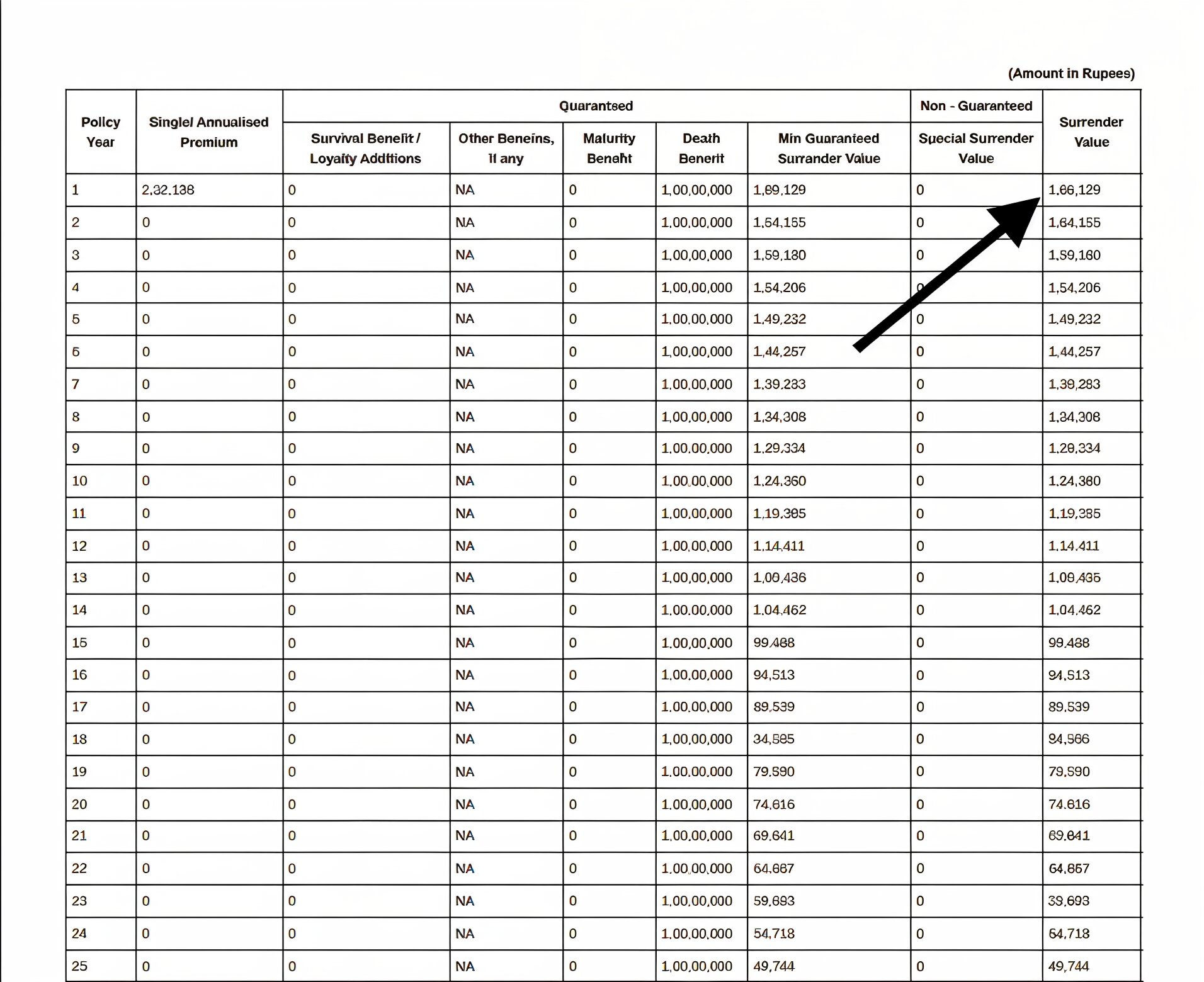Select the Survival Benefit / Loyalty Additions header
This screenshot has height=982, width=1204.
pyautogui.click(x=365, y=149)
